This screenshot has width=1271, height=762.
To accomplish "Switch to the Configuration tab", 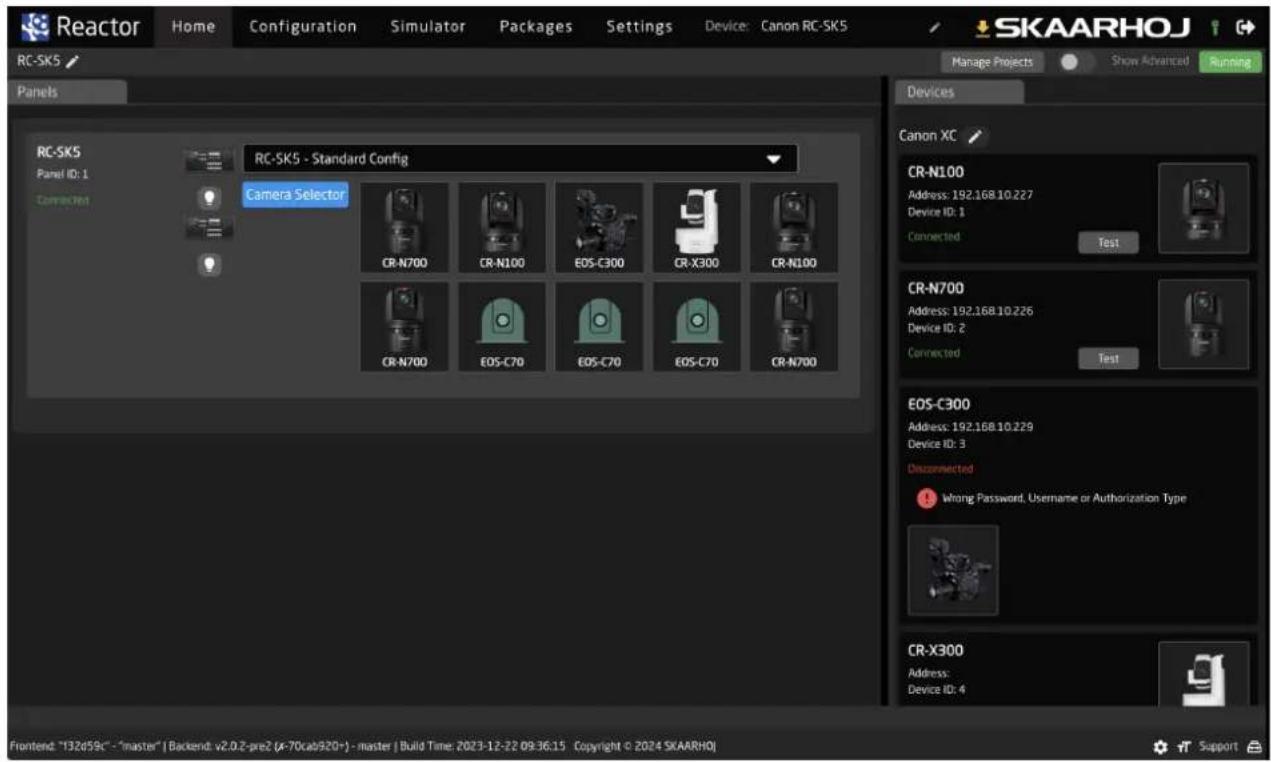I will tap(302, 27).
